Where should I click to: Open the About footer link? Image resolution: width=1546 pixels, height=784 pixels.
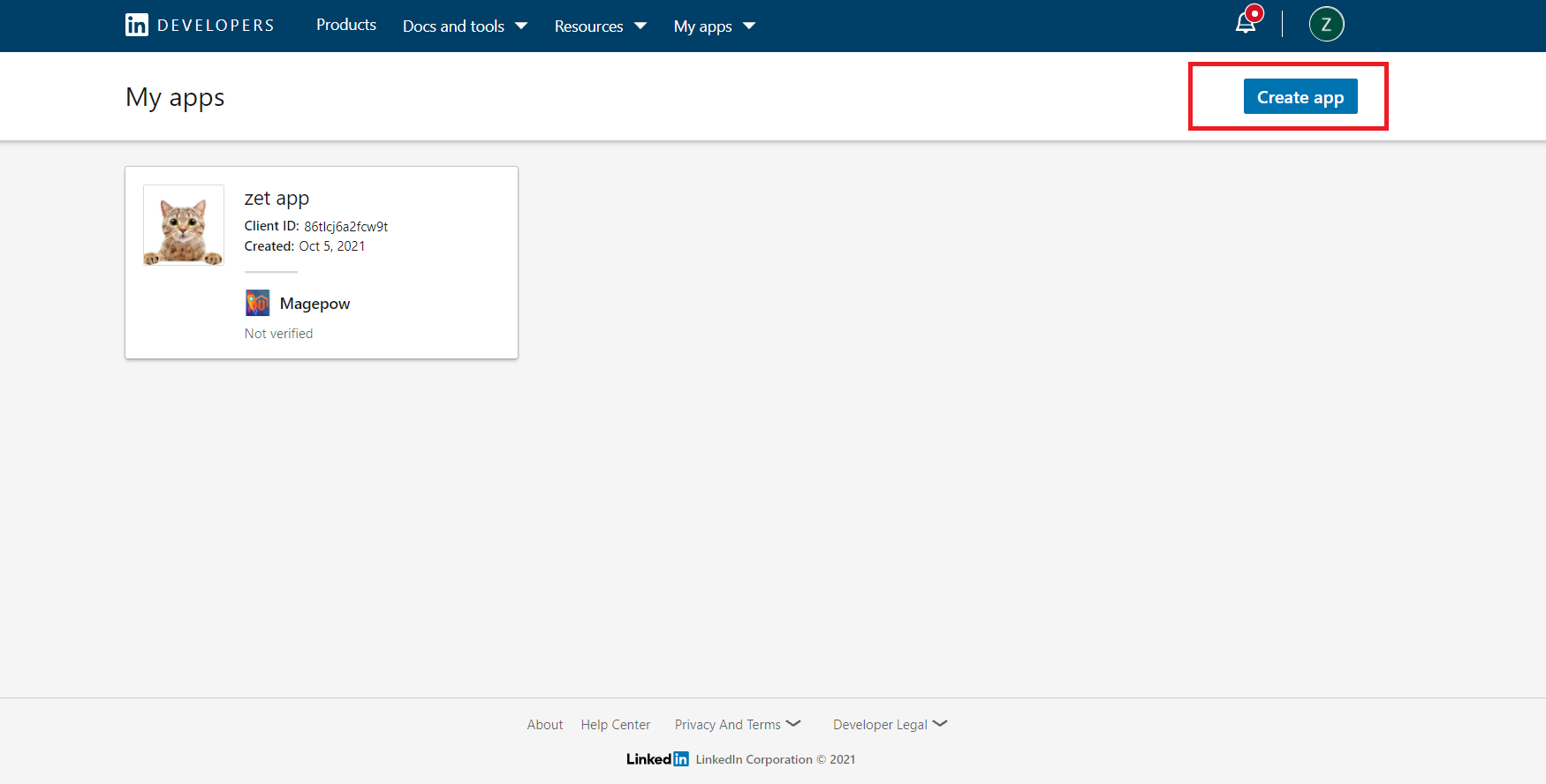point(545,725)
